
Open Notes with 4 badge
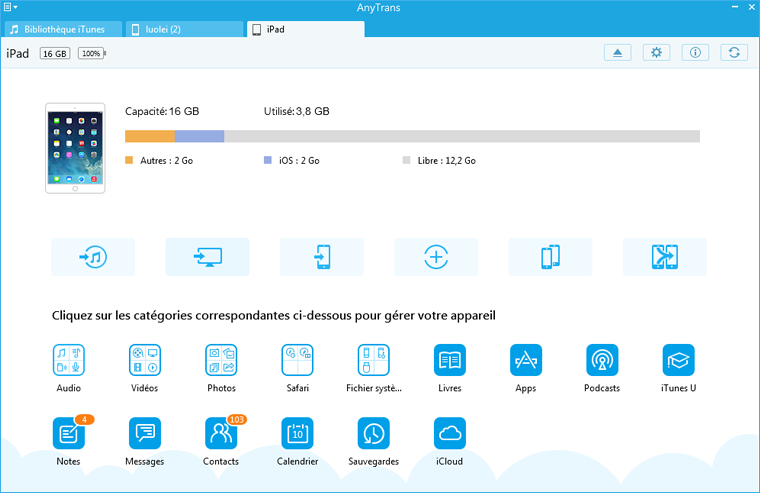coord(69,434)
